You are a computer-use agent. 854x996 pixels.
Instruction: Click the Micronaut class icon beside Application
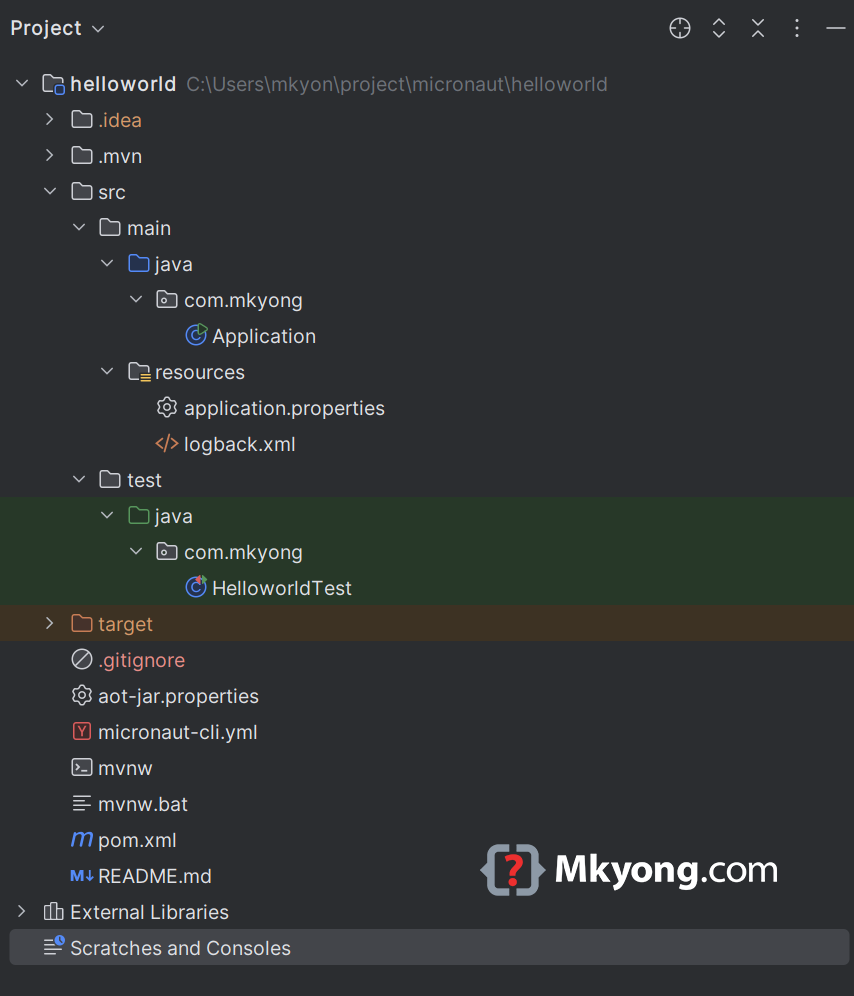[x=196, y=335]
